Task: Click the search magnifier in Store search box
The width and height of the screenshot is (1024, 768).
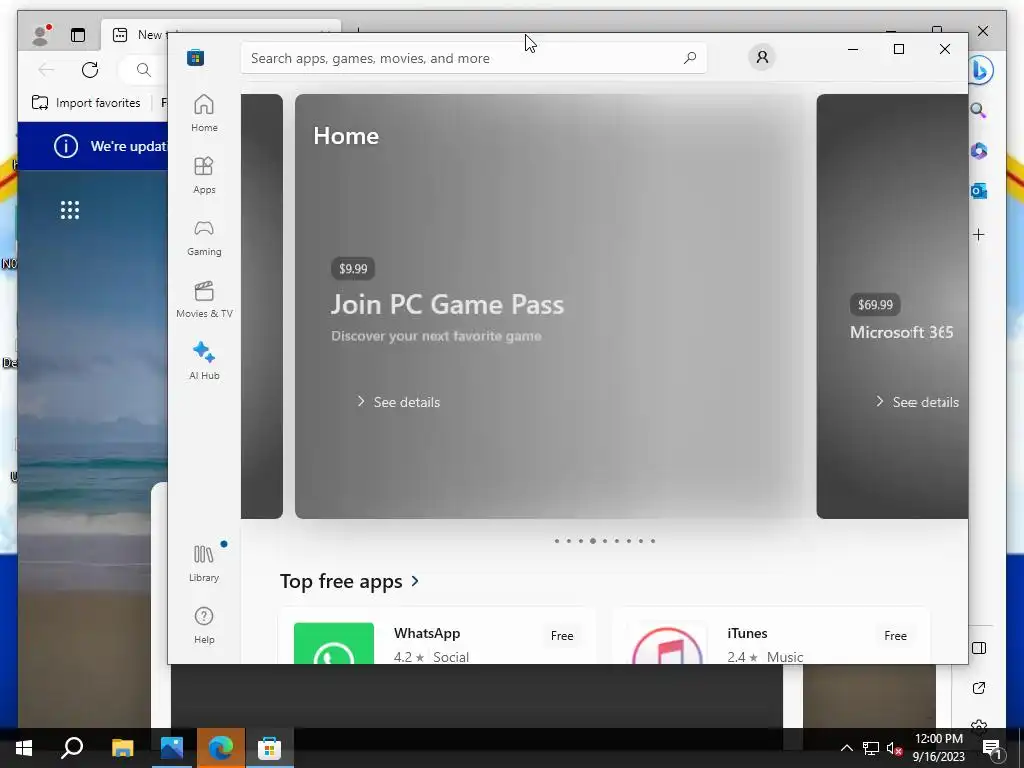Action: [690, 58]
